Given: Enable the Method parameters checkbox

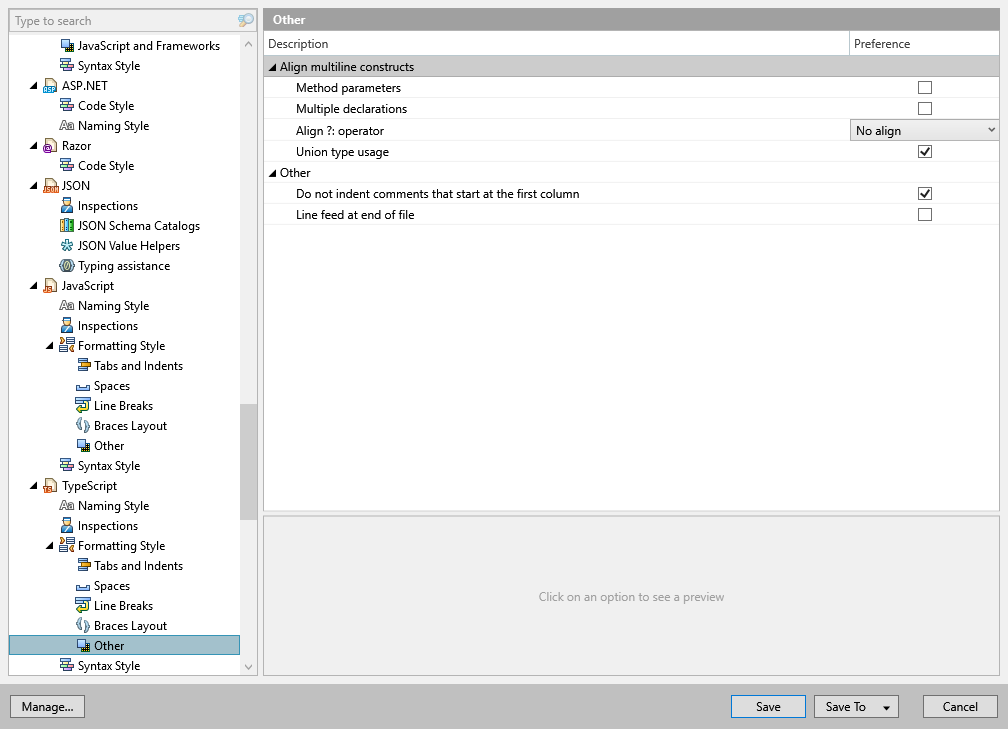Looking at the screenshot, I should pos(925,87).
